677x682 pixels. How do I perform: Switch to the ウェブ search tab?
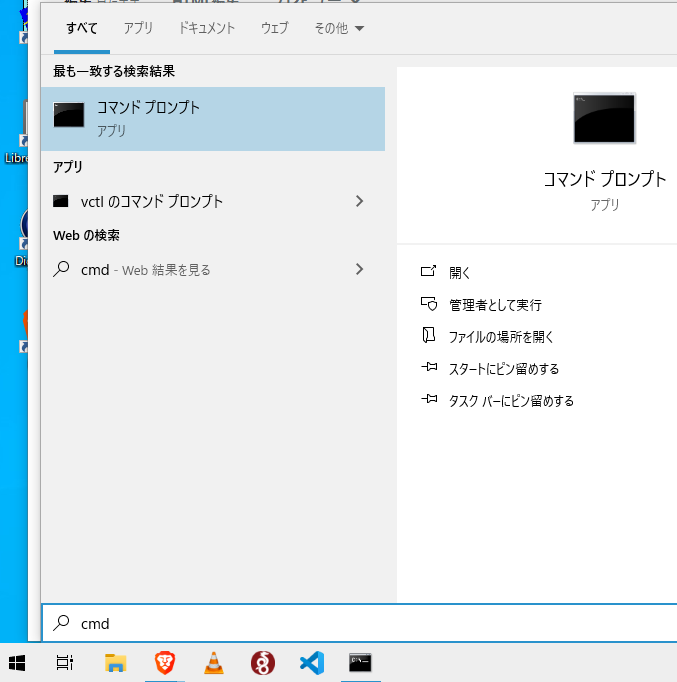(274, 28)
